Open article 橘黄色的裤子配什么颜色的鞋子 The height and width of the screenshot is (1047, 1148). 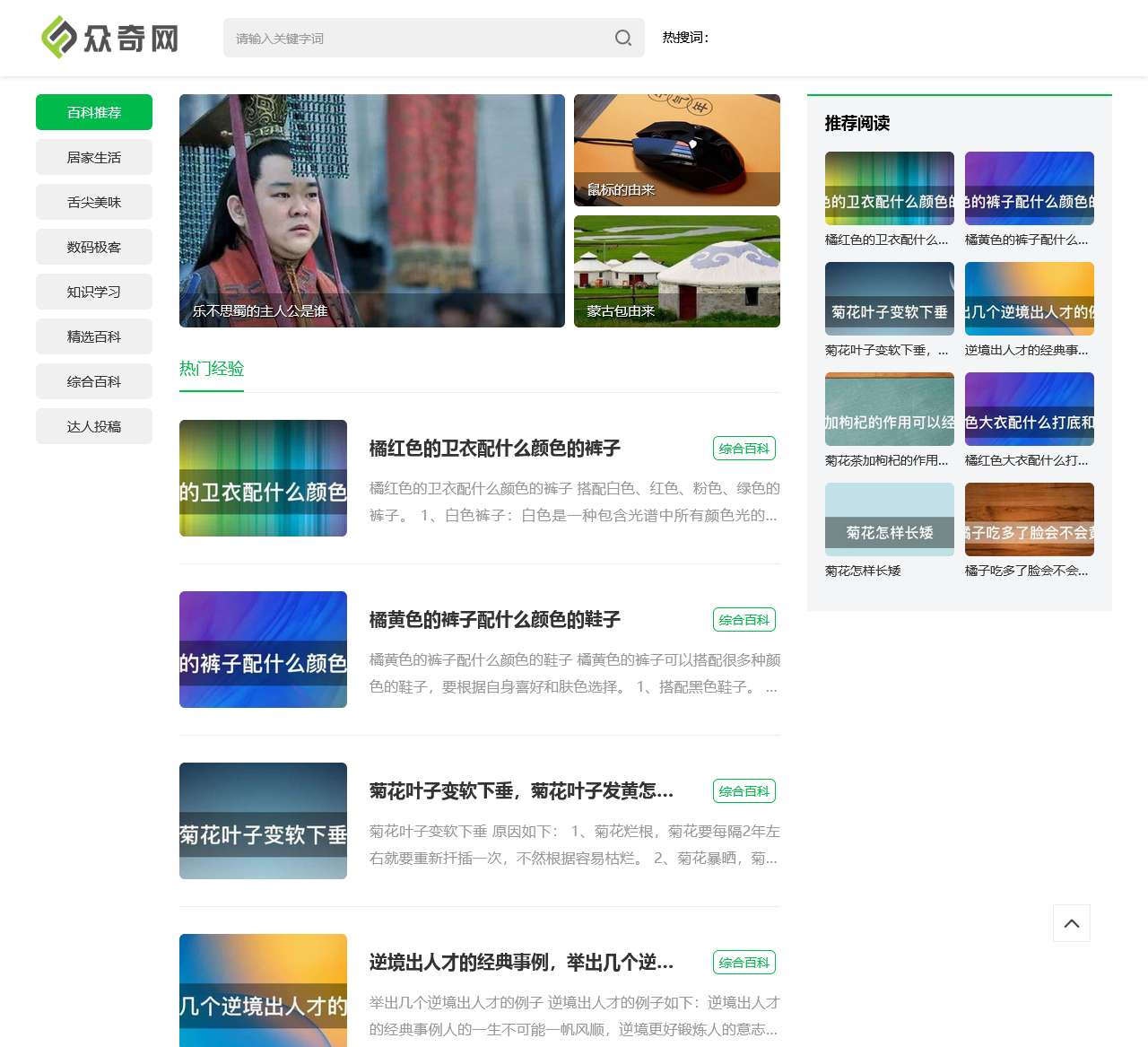495,620
